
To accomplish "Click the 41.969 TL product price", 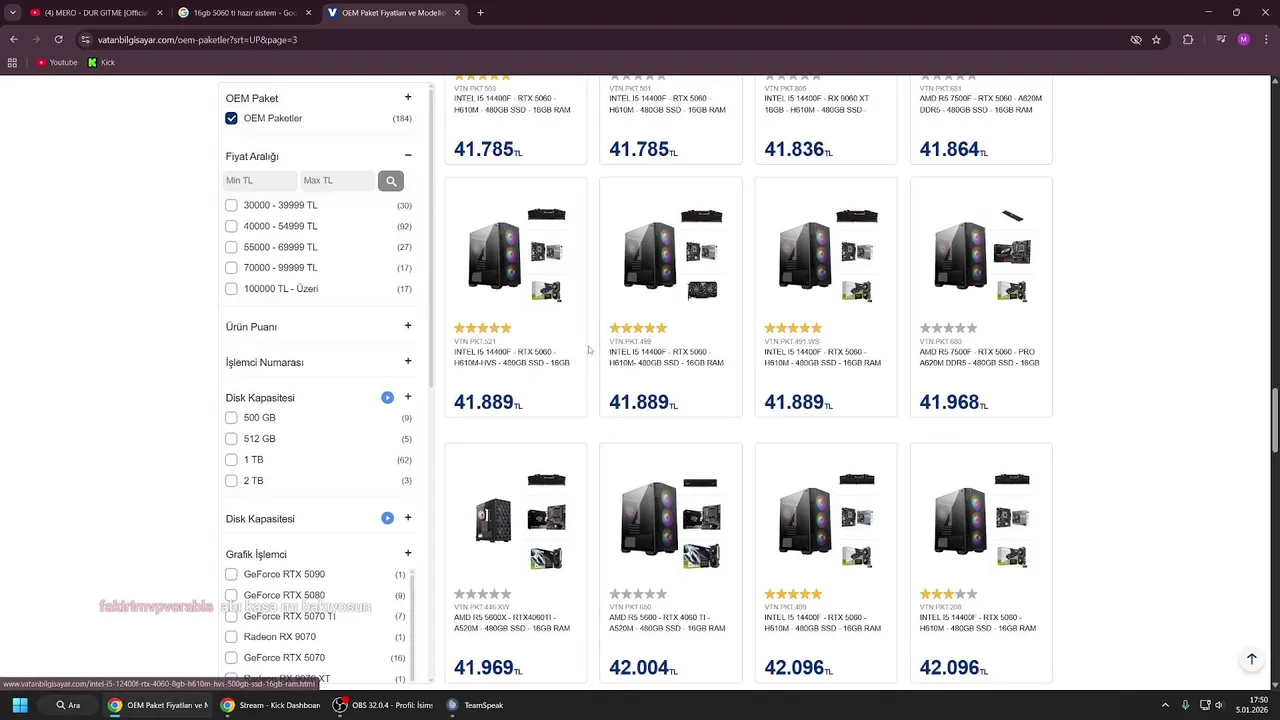I will pyautogui.click(x=488, y=667).
